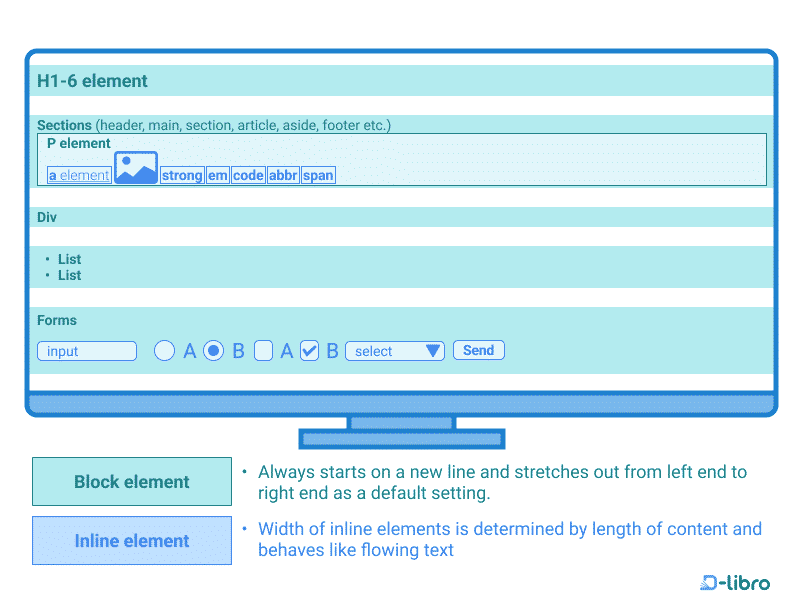Uncheck the checked checkbox next to B
The image size is (800, 600).
tap(309, 350)
